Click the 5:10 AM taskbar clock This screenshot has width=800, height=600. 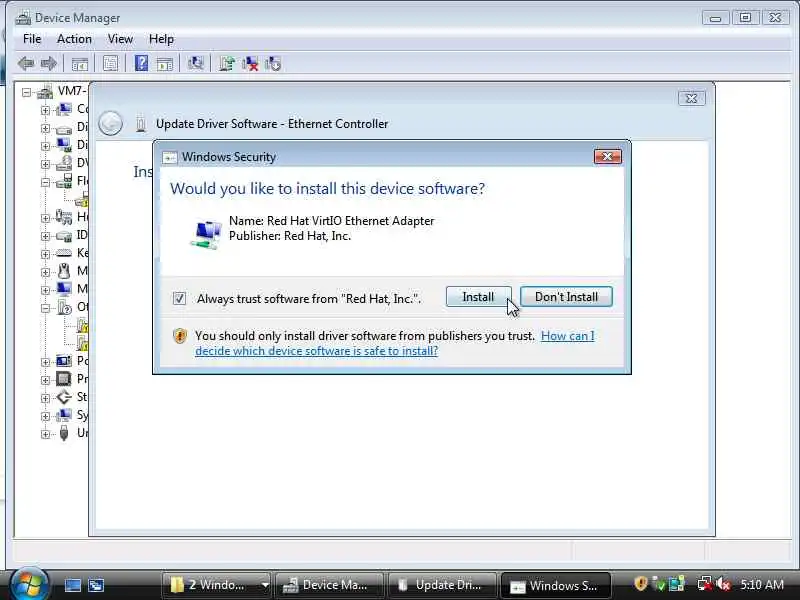click(762, 584)
